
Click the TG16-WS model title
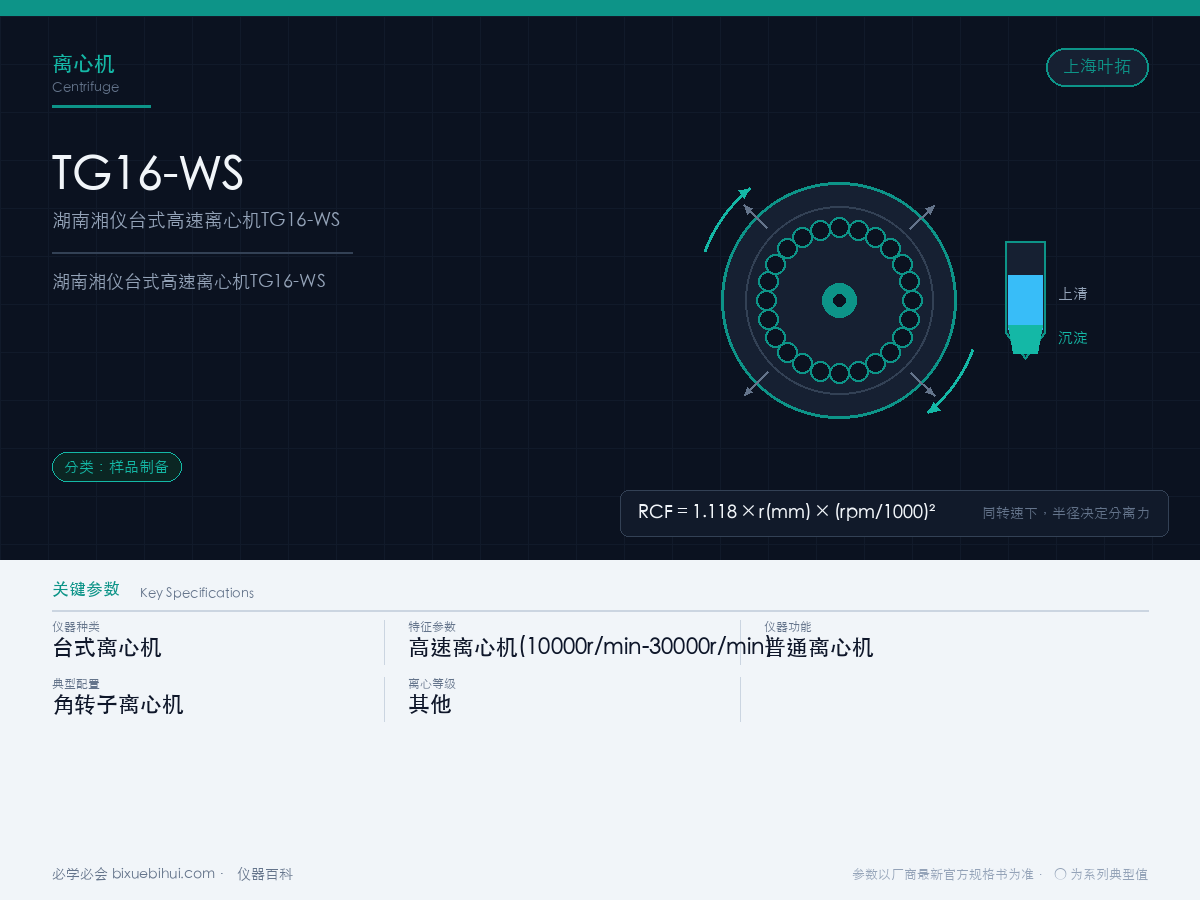(x=148, y=173)
